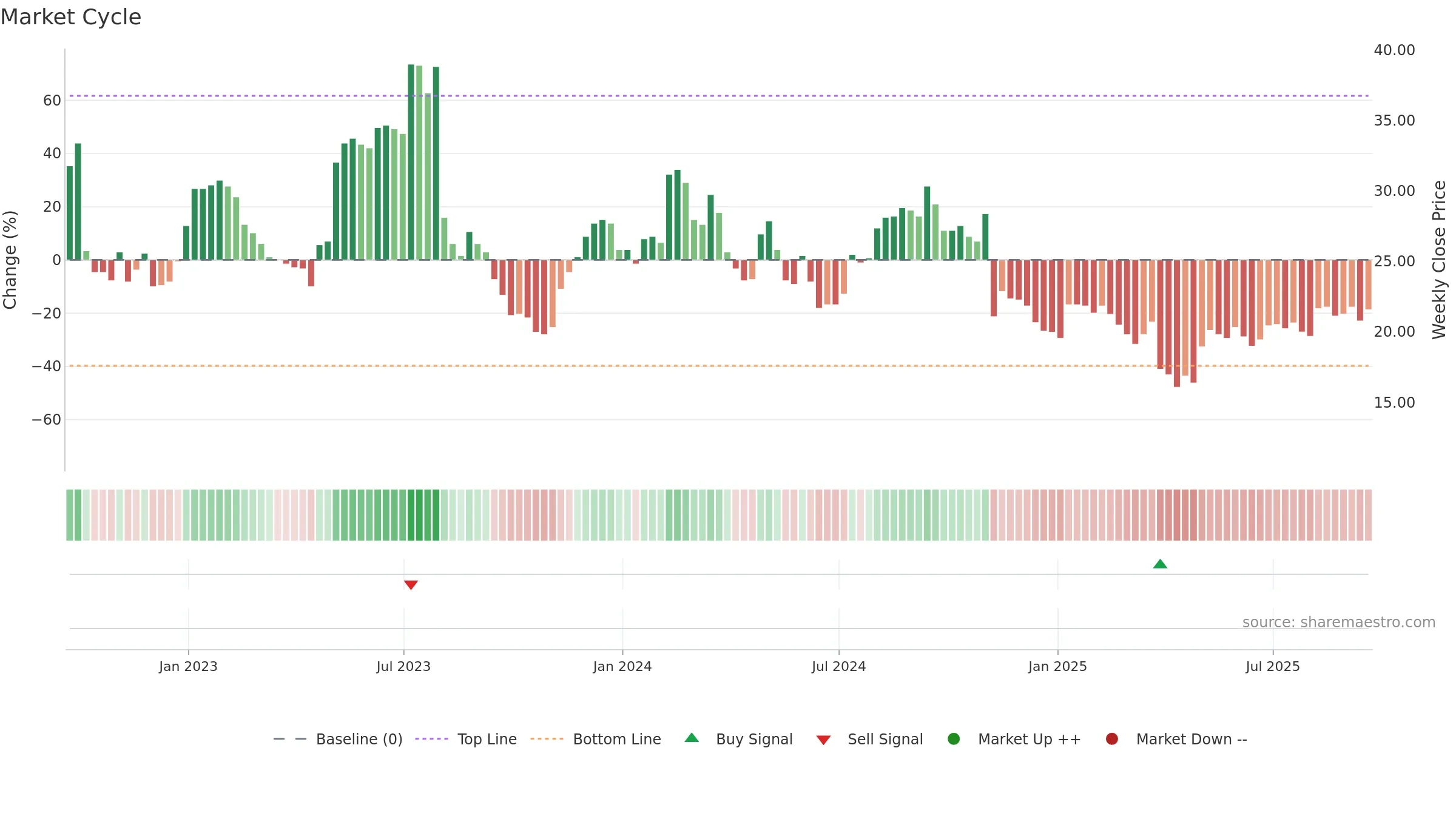The image size is (1456, 819).
Task: Click the dark red circle icon in the legend
Action: click(1112, 739)
